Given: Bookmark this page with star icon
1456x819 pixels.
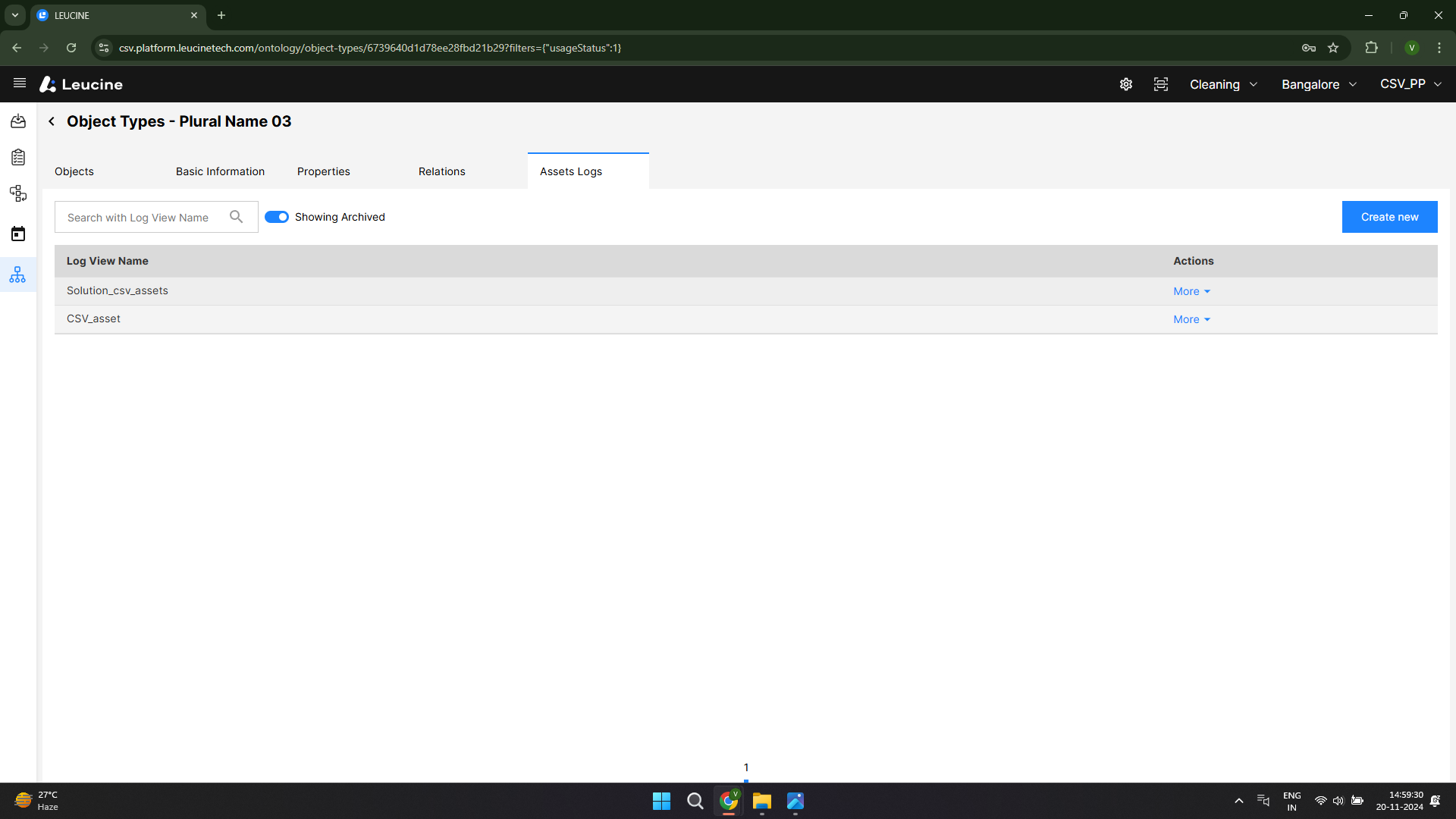Looking at the screenshot, I should 1333,48.
